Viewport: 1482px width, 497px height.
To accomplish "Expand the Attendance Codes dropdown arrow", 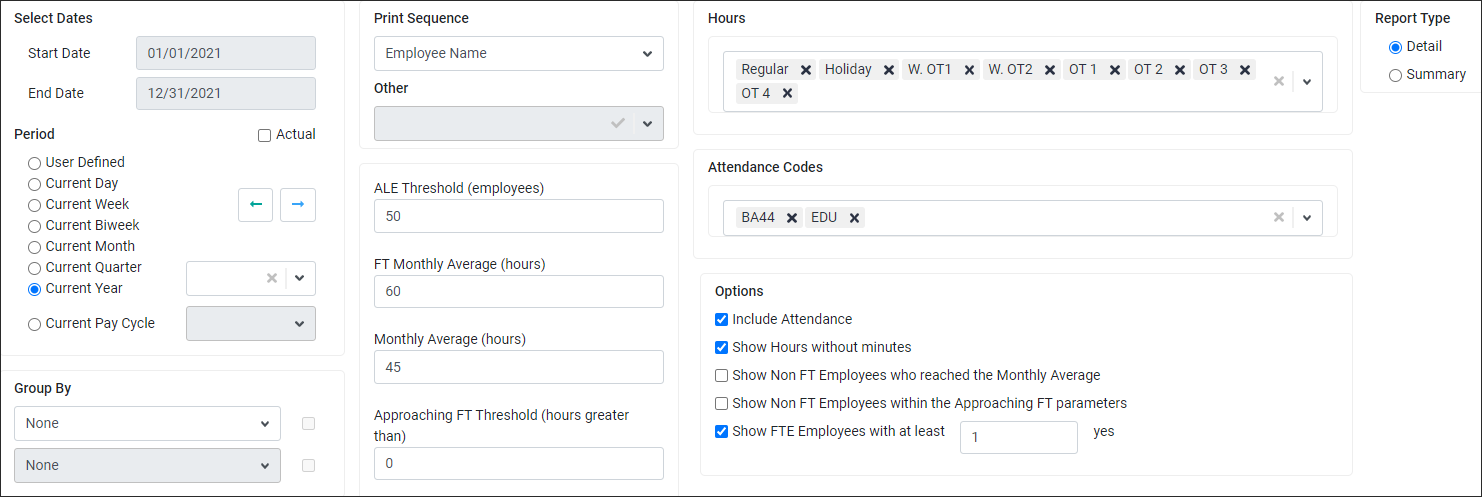I will pyautogui.click(x=1307, y=218).
